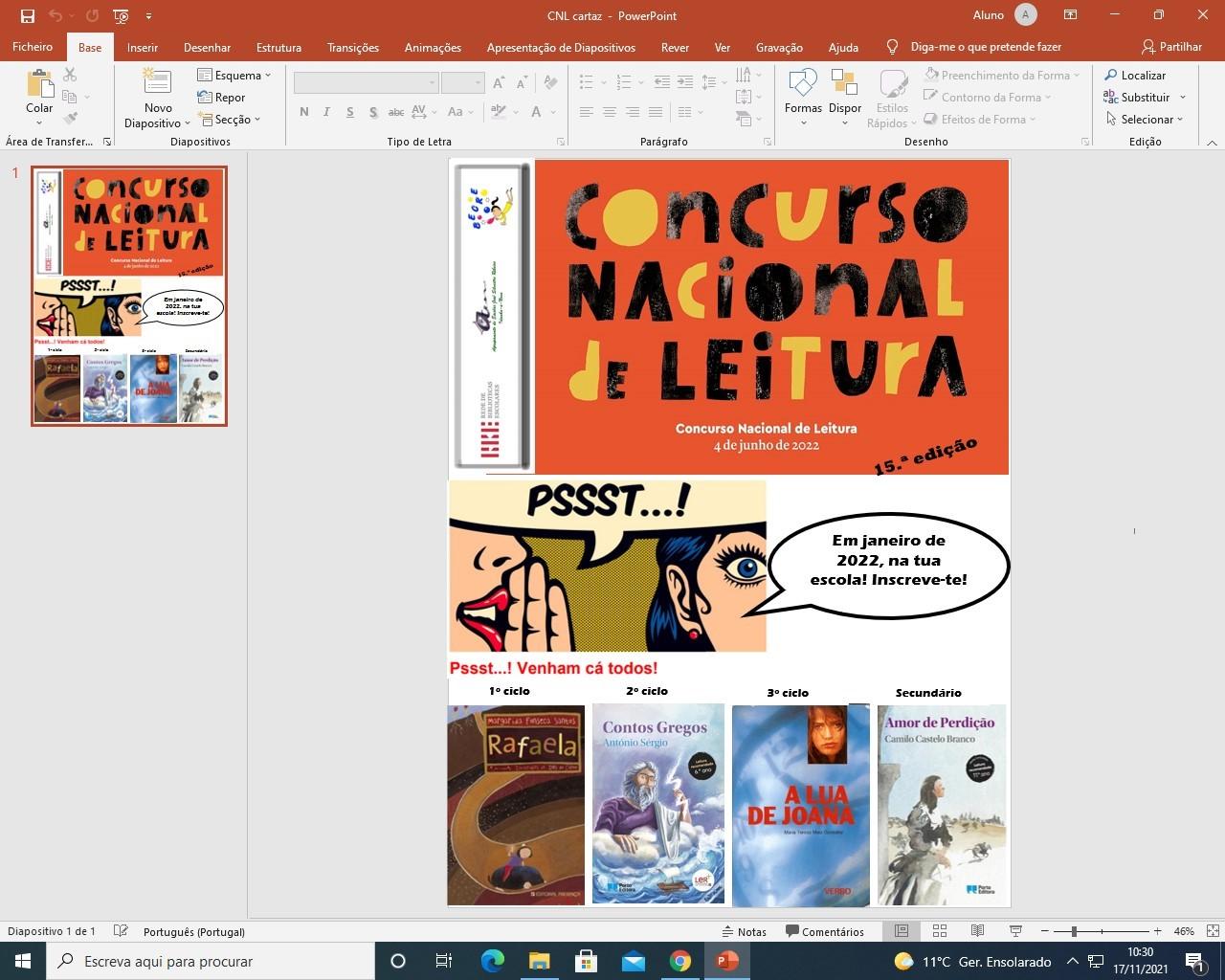Open font name combo box
This screenshot has width=1225, height=980.
coord(366,83)
